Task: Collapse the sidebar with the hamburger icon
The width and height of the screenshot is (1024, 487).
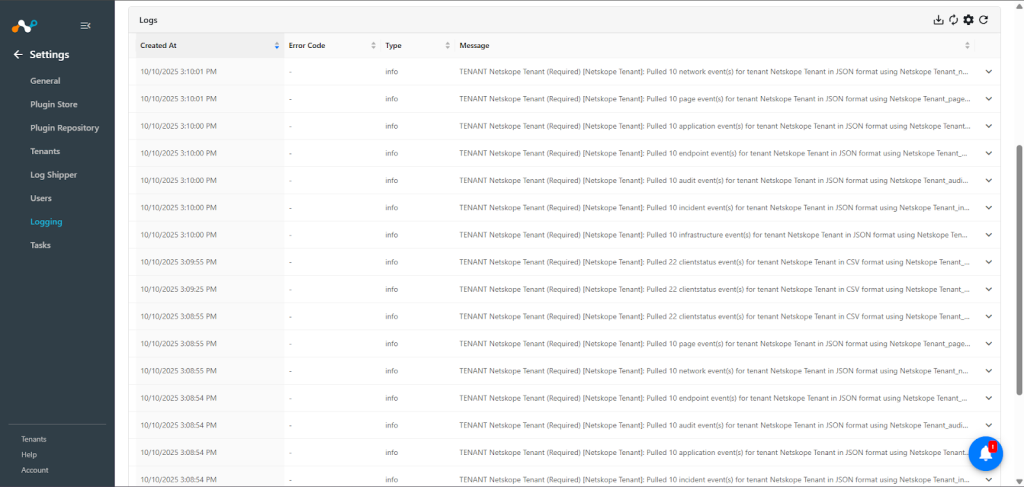Action: [85, 25]
